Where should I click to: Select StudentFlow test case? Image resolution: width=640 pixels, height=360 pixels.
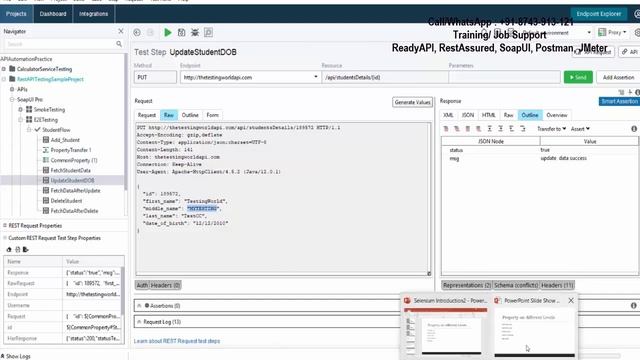[56, 130]
